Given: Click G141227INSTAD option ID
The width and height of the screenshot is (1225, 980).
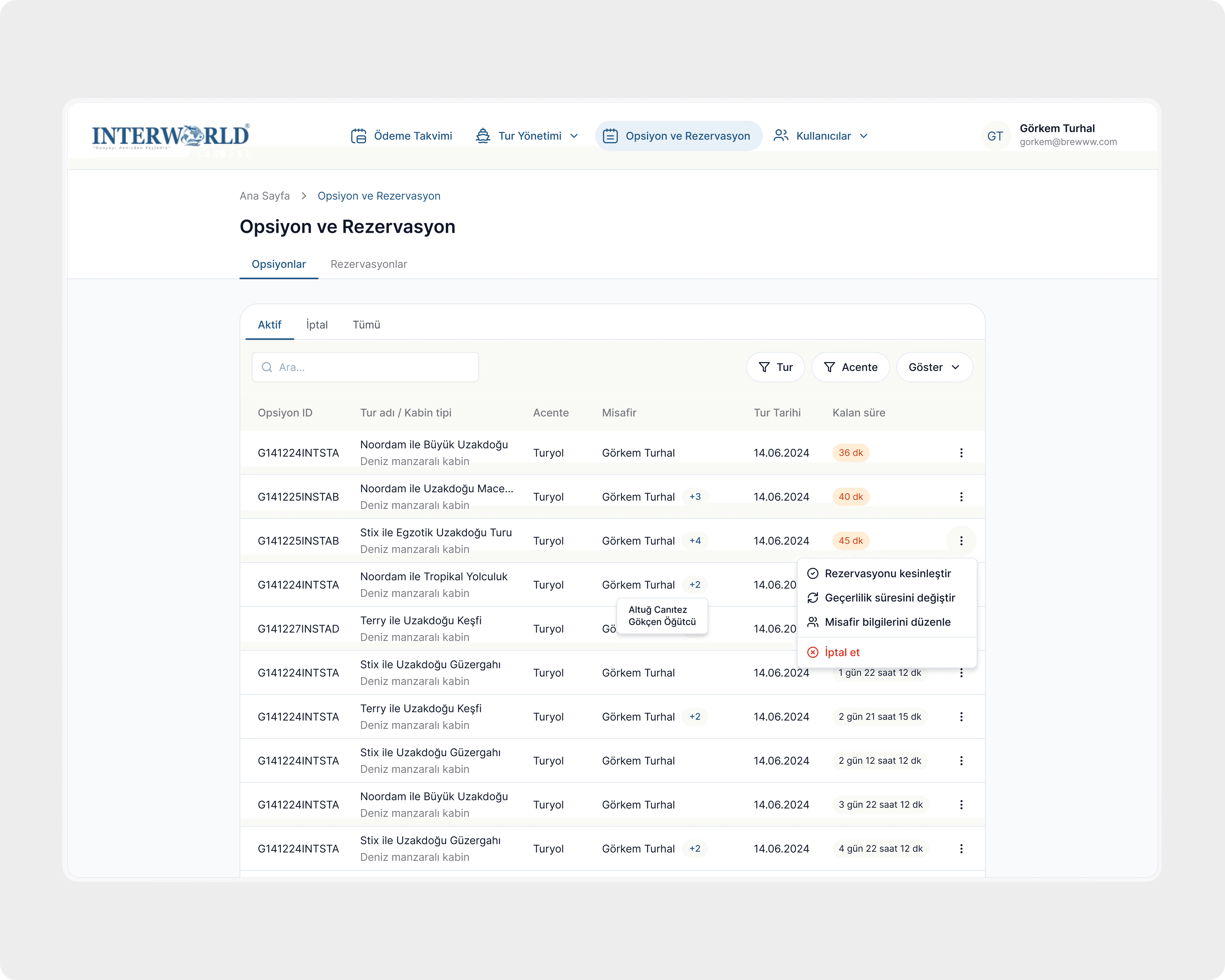Looking at the screenshot, I should 298,629.
